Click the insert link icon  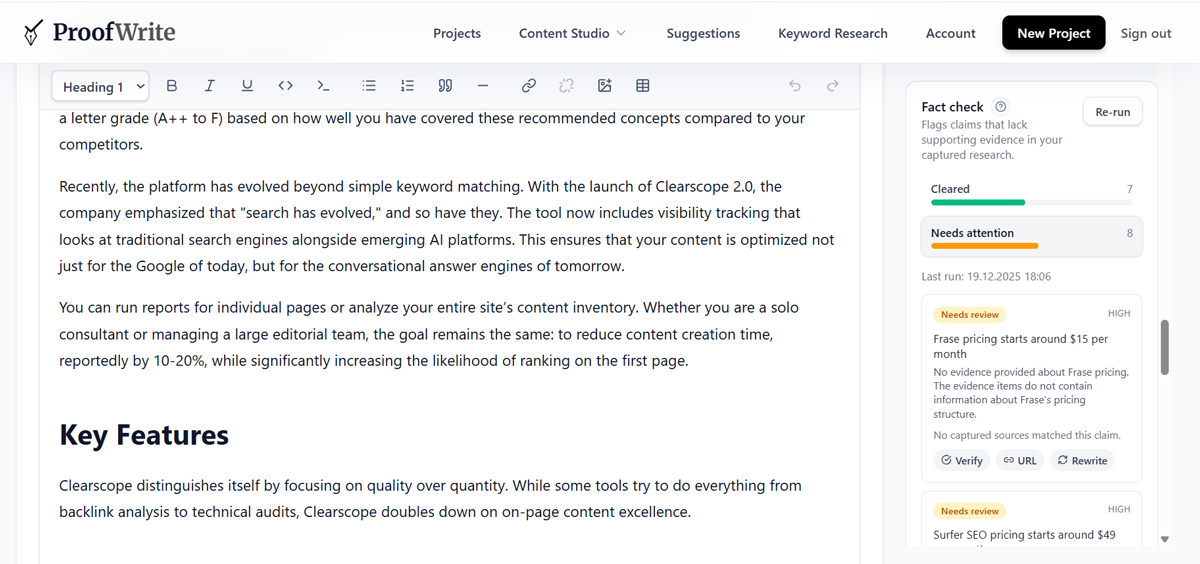coord(529,86)
